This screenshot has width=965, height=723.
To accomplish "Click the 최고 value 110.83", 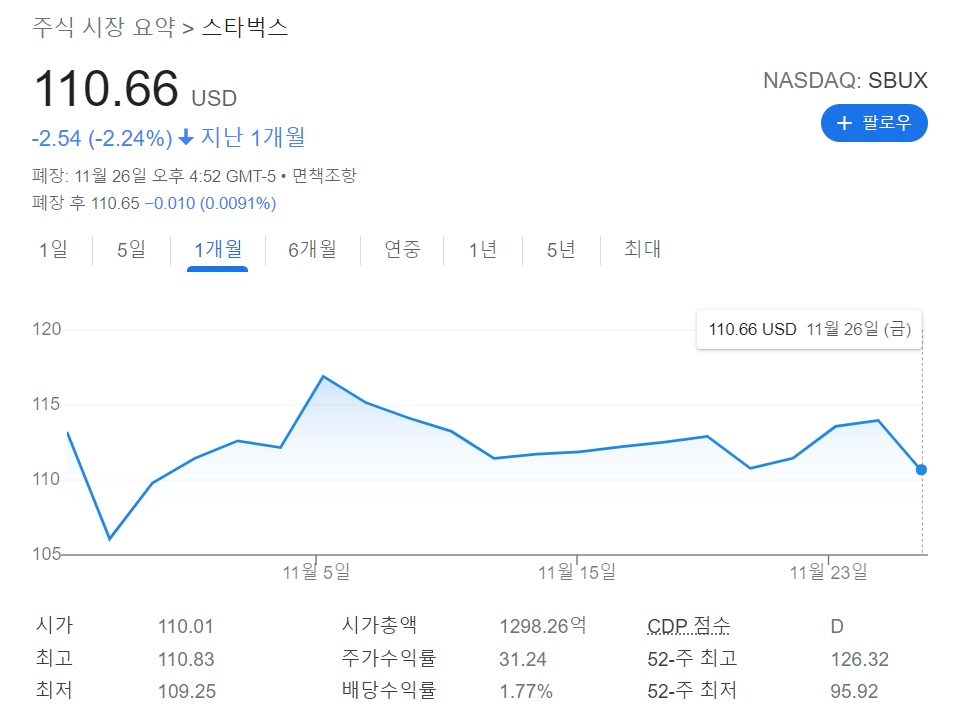I will pyautogui.click(x=186, y=660).
